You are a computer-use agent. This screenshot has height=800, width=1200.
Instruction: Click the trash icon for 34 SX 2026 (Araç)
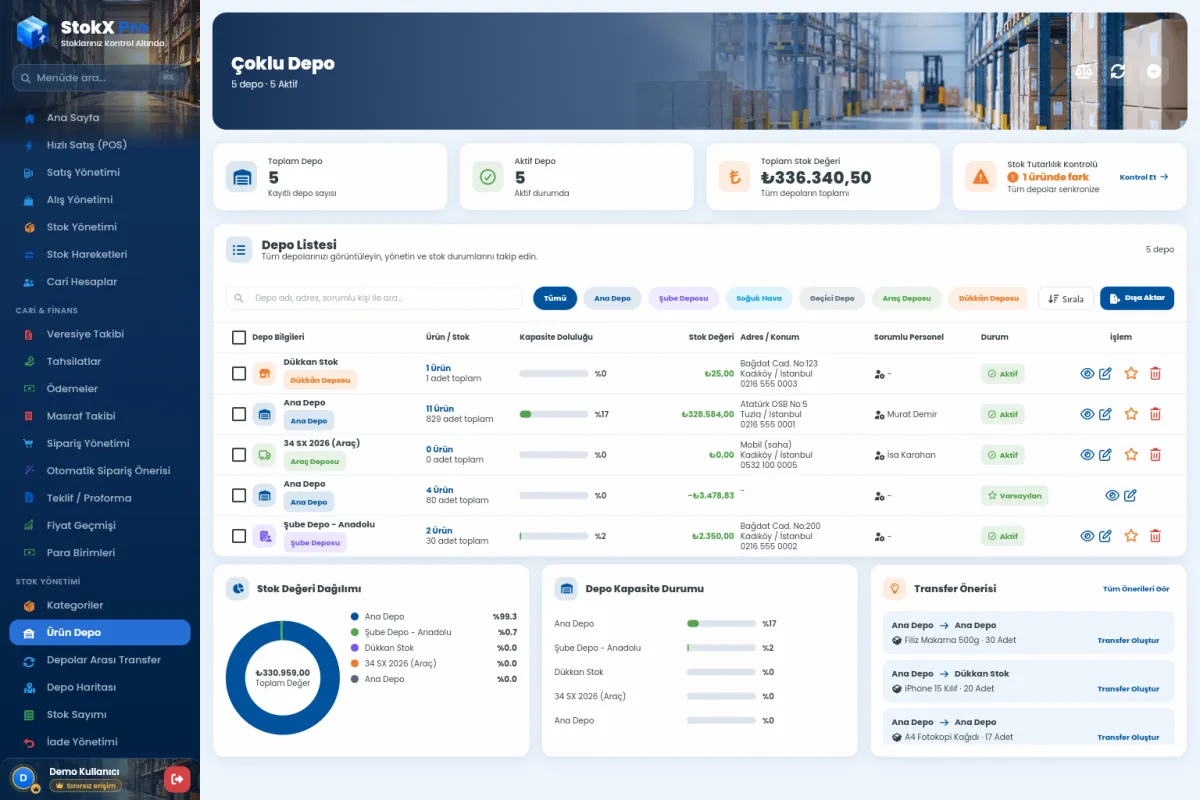click(x=1155, y=454)
